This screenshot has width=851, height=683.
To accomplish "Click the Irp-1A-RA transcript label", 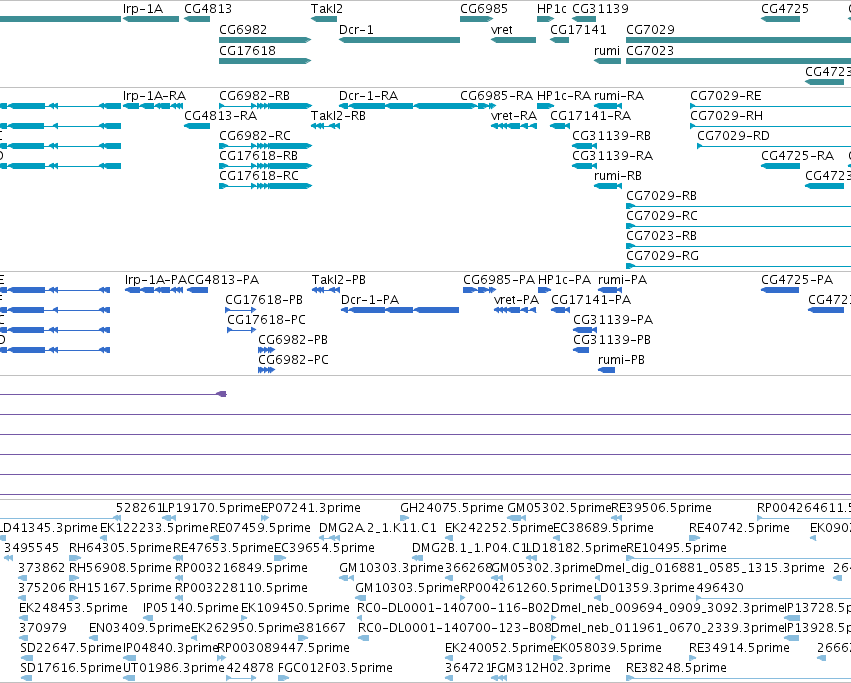I will tap(154, 96).
